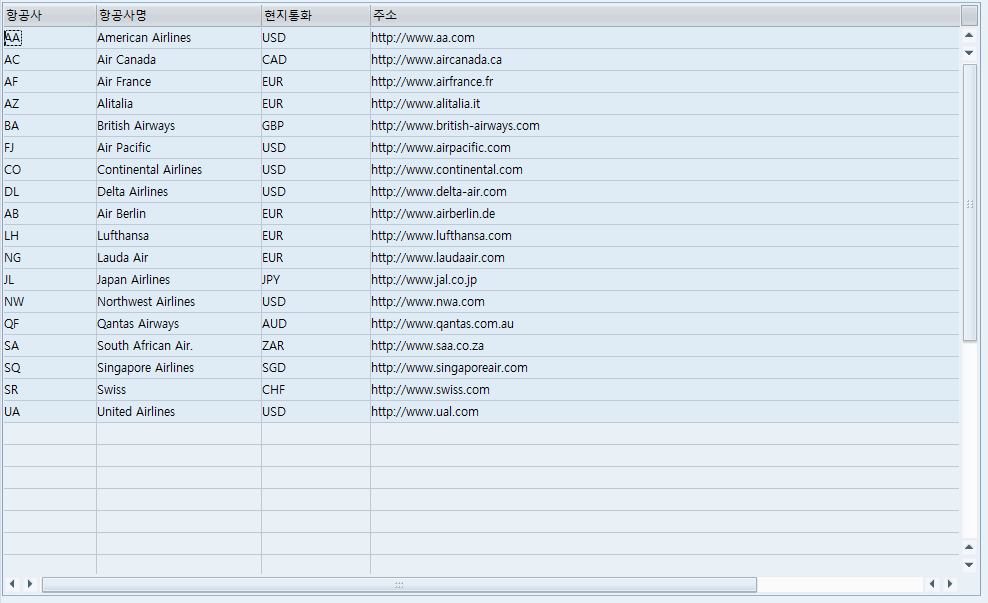
Task: Click the SGD currency cell
Action: pyautogui.click(x=316, y=369)
